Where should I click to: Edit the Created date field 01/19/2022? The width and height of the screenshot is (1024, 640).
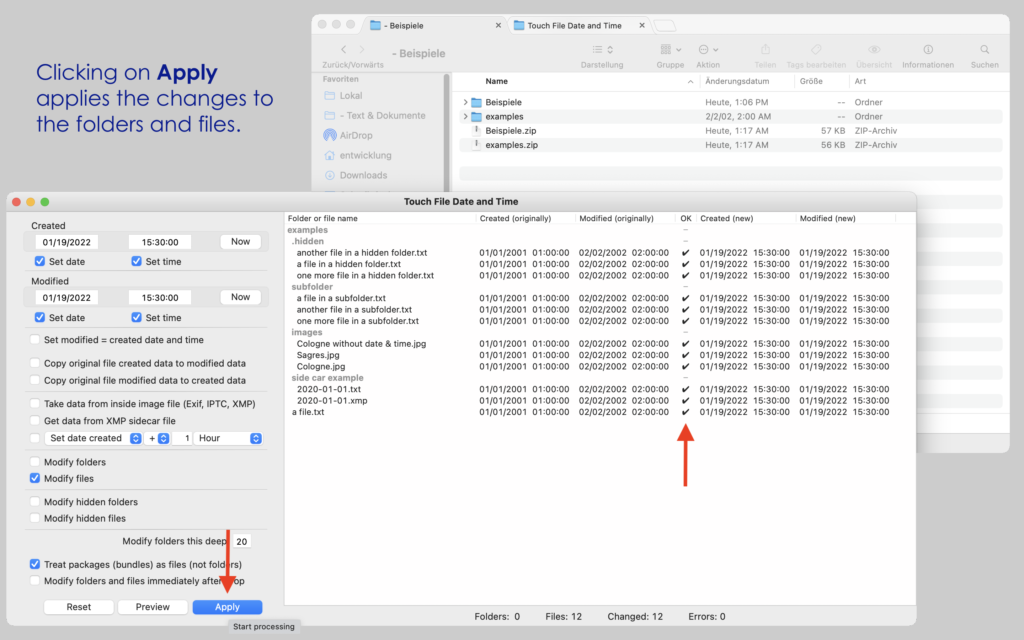coord(67,242)
